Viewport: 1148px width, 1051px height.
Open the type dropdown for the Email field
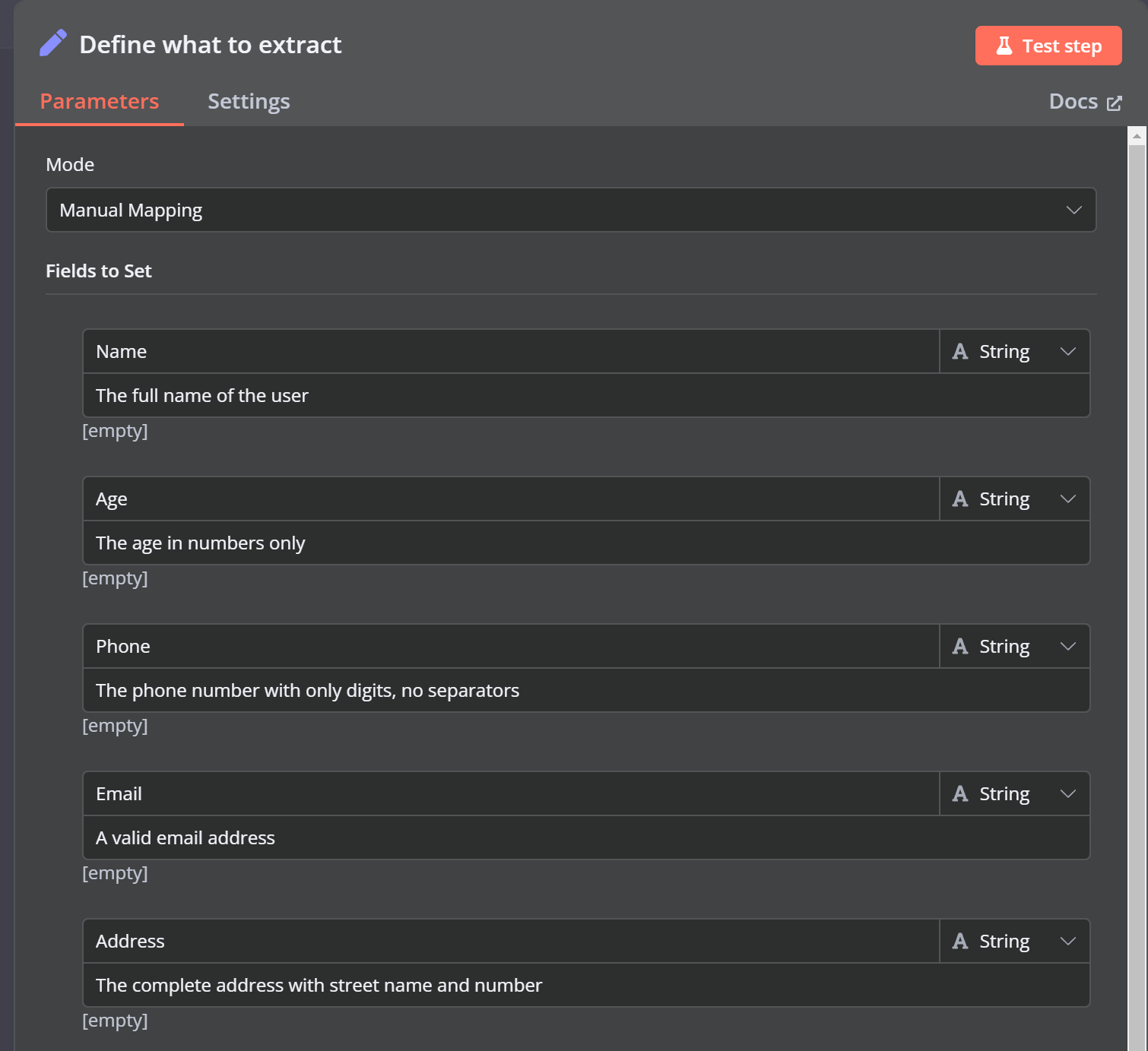click(1015, 793)
